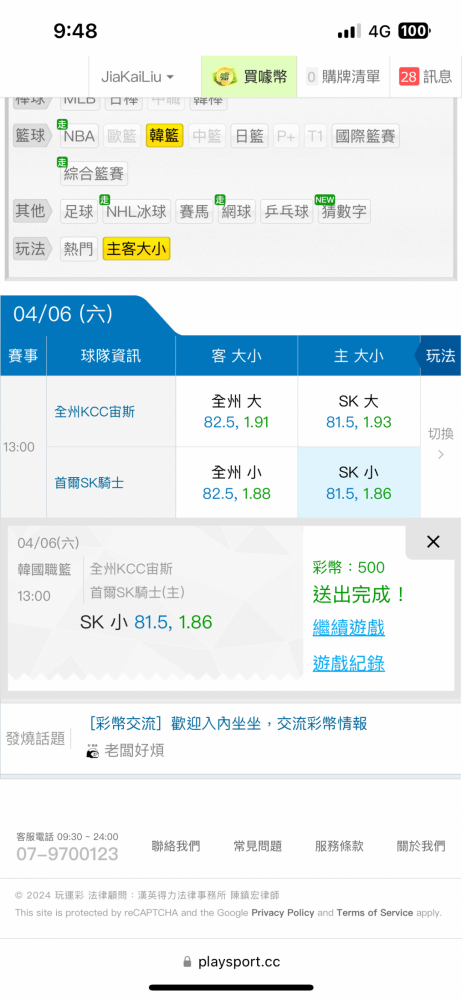Switch play type to 熱門
Viewport: 462px width, 1000px height.
[79, 249]
